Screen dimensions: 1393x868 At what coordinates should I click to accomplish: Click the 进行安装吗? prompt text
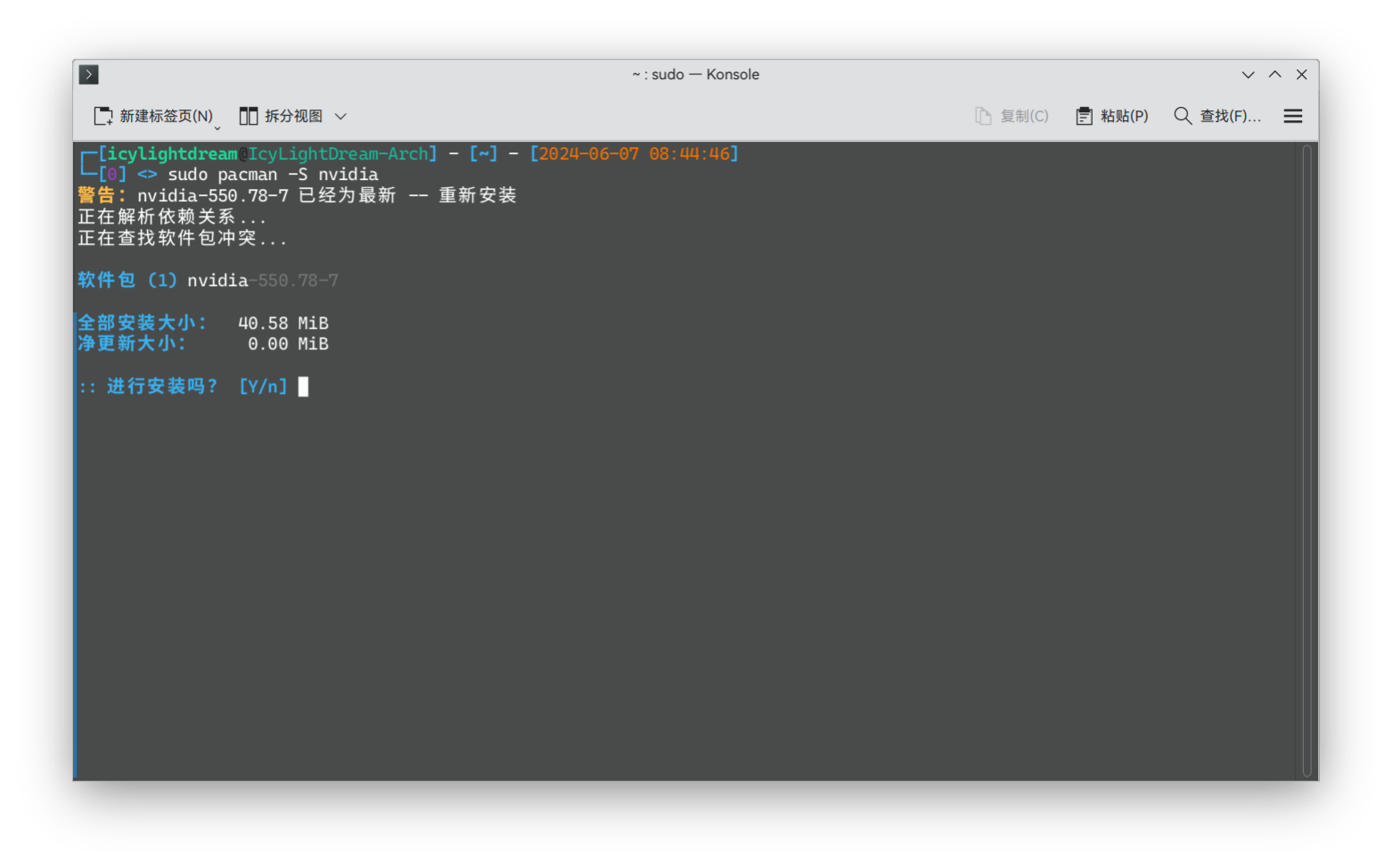pyautogui.click(x=162, y=386)
